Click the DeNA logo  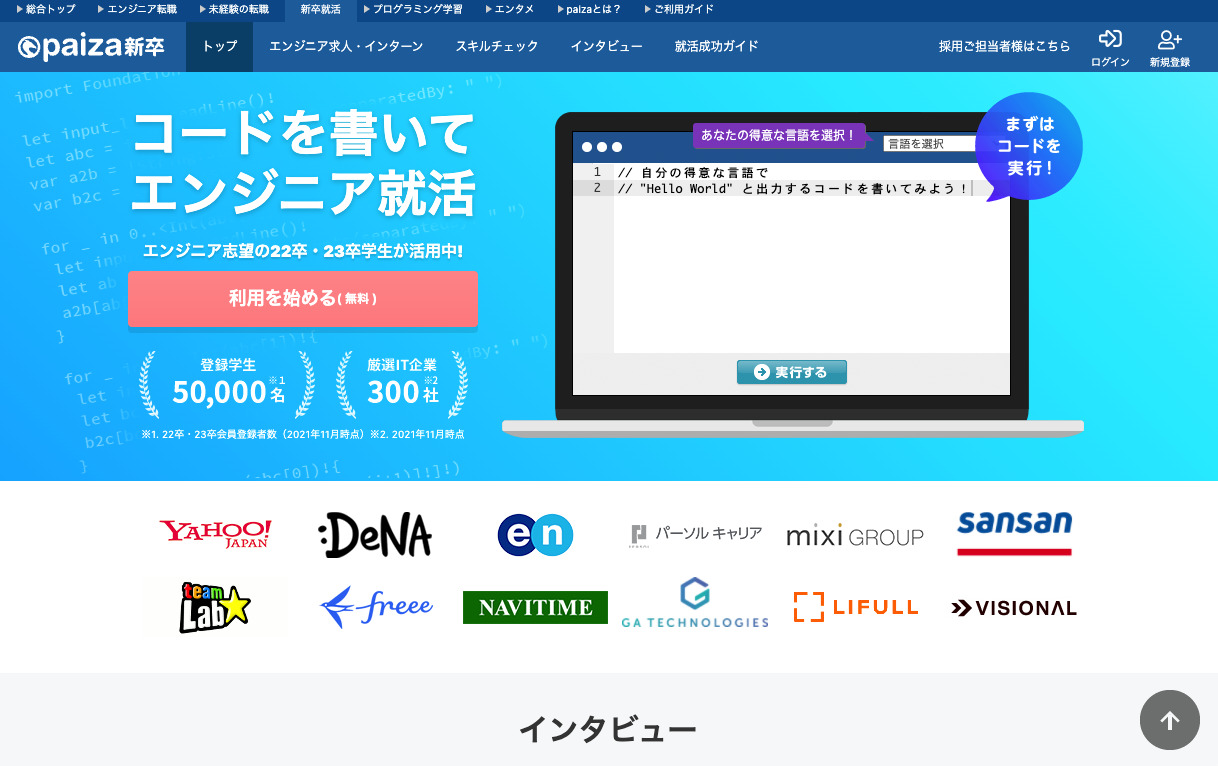(x=375, y=535)
